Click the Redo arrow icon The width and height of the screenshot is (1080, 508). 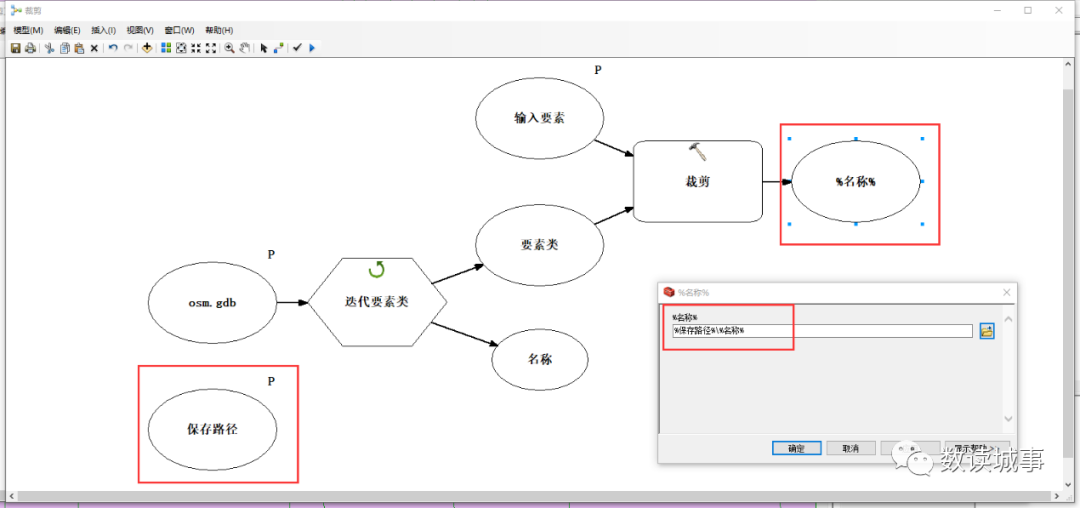coord(128,48)
